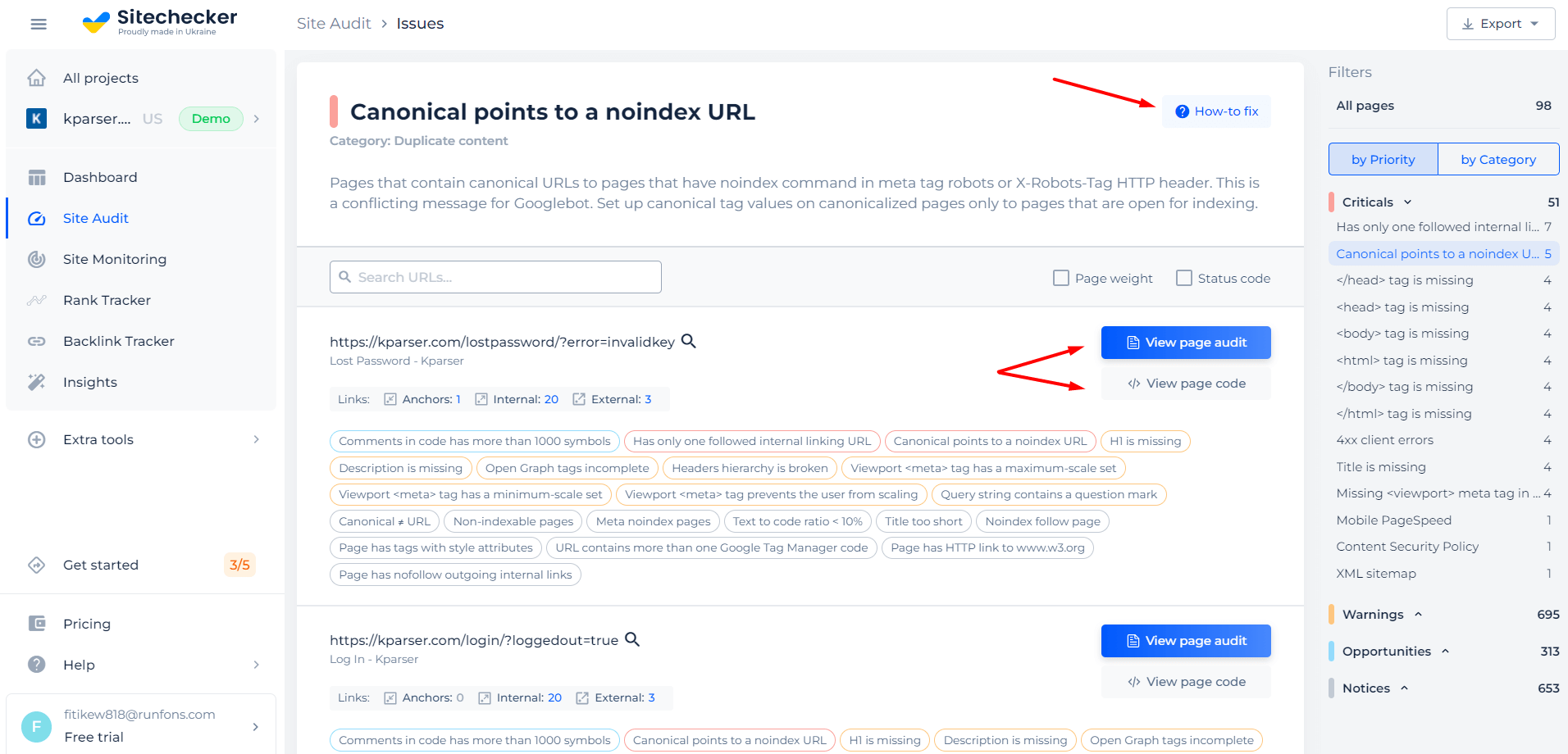Expand the Warnings filter group

(1418, 615)
